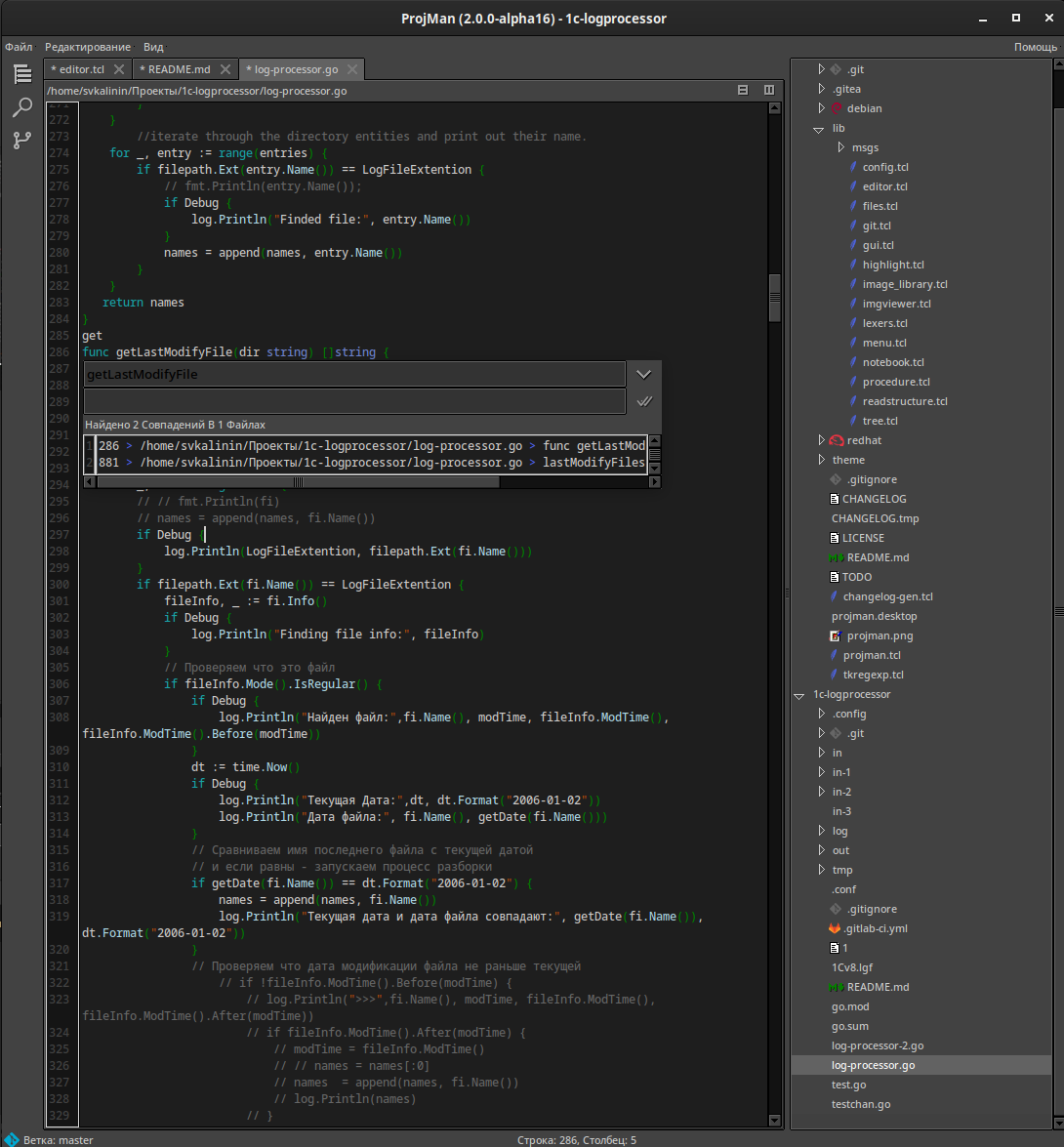Screen dimensions: 1064x1147
Task: Open procedure.tcl in the file tree
Action: click(x=896, y=382)
